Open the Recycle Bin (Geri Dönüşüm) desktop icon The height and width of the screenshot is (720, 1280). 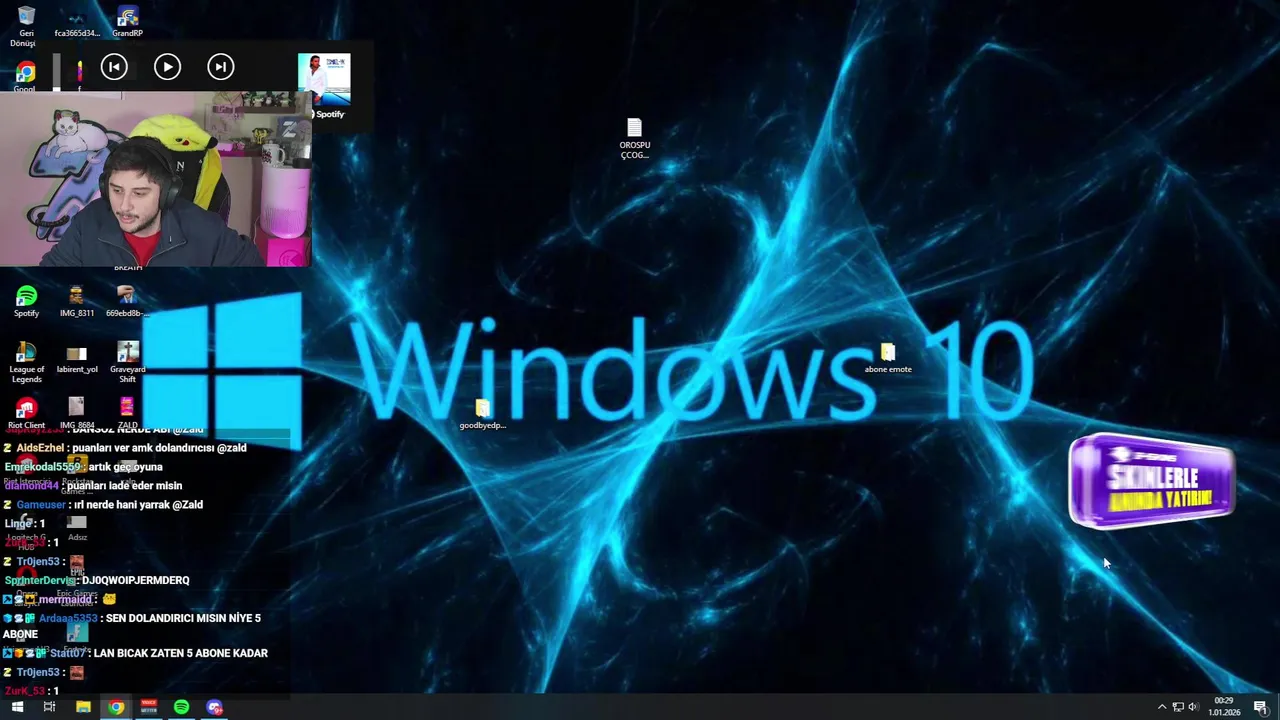point(26,24)
